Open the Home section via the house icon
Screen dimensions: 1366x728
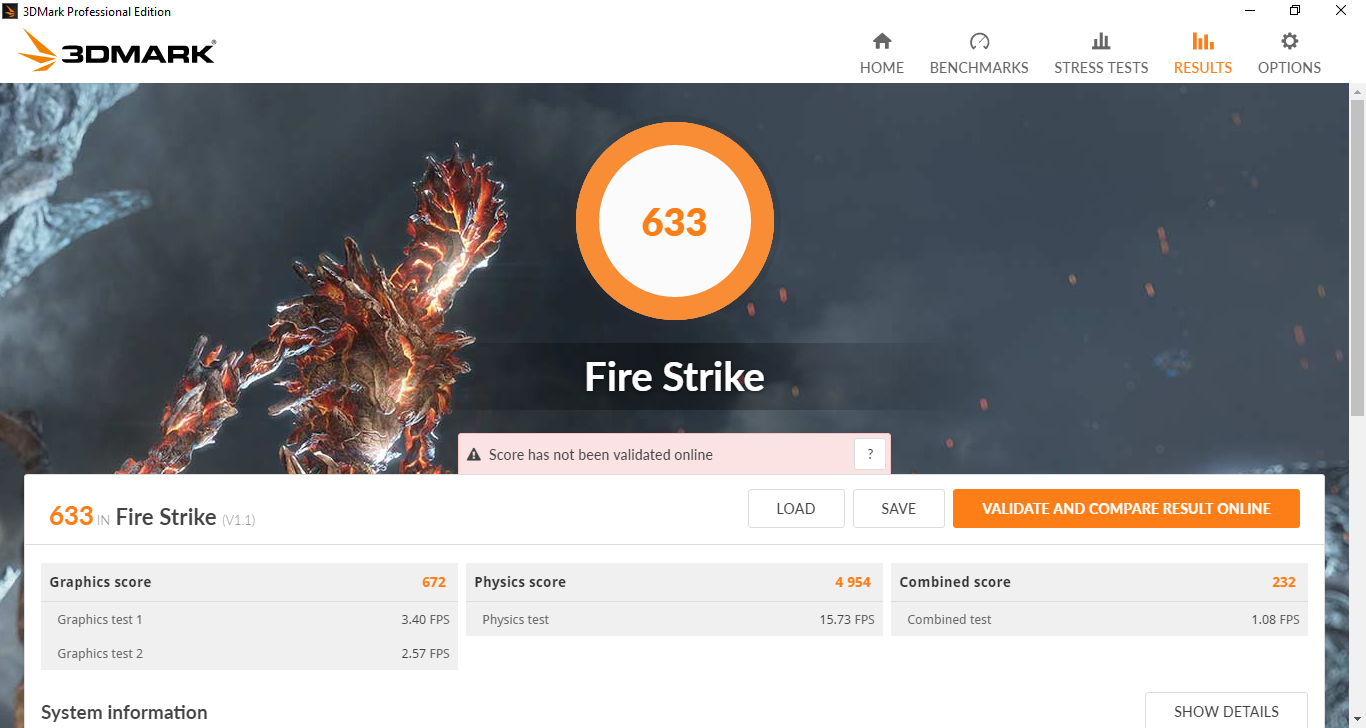pyautogui.click(x=882, y=41)
